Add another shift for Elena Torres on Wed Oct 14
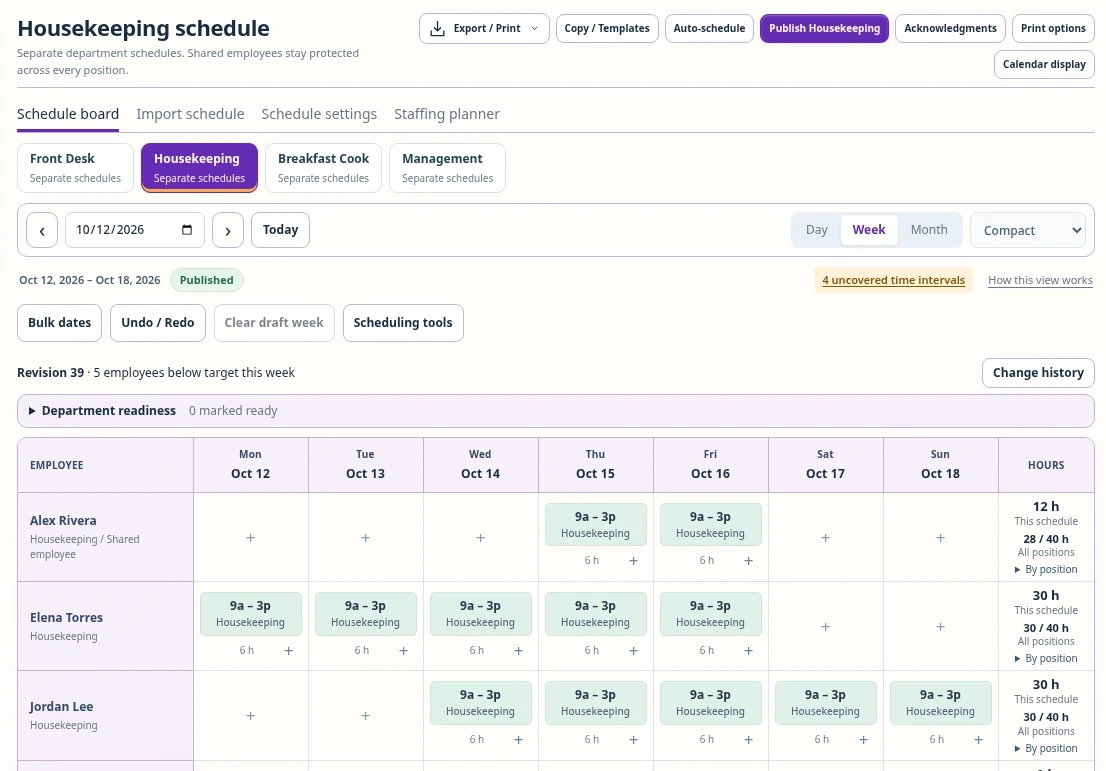The height and width of the screenshot is (771, 1106). (x=518, y=650)
